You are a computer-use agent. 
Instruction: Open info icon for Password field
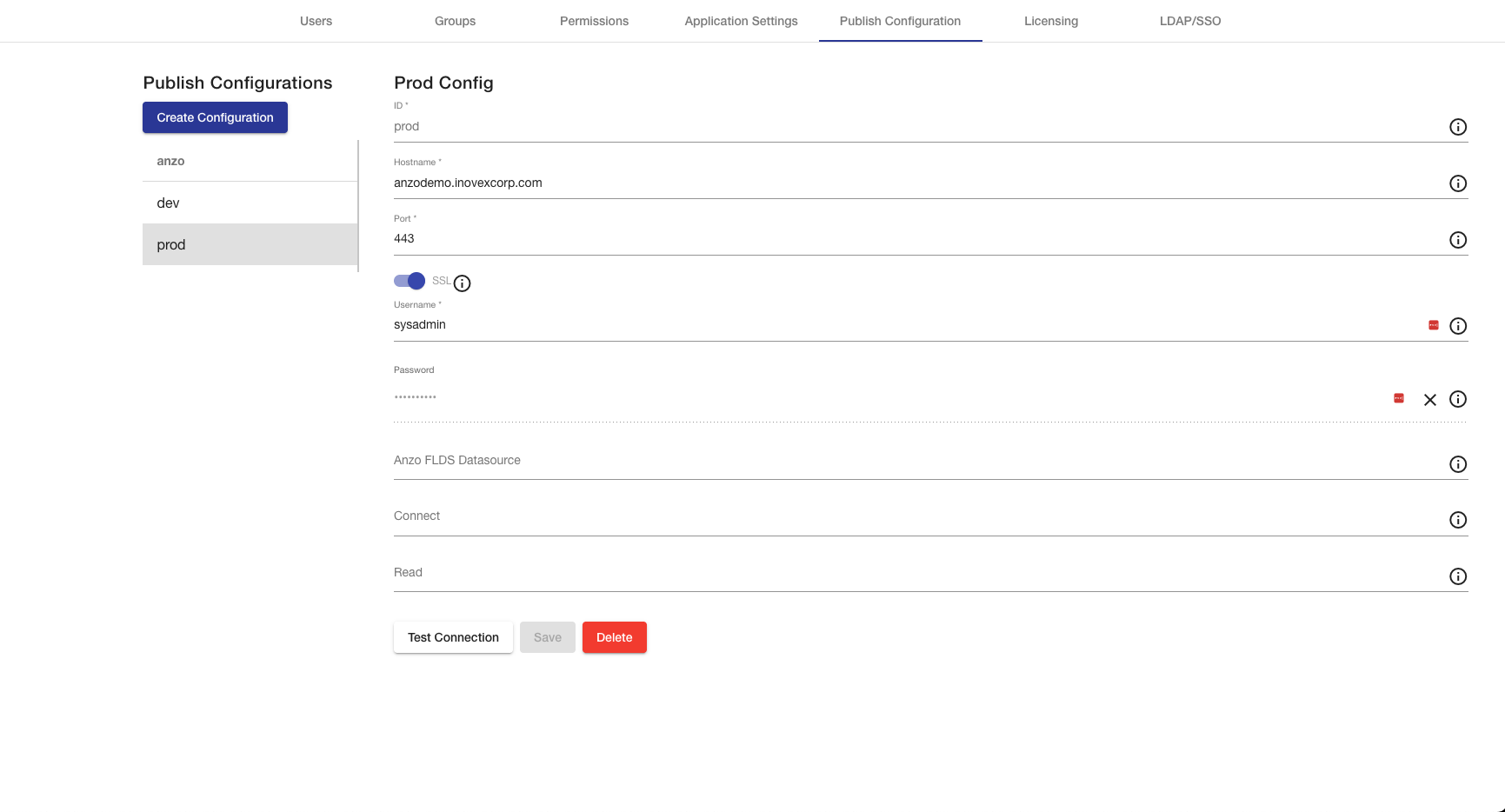[x=1458, y=399]
